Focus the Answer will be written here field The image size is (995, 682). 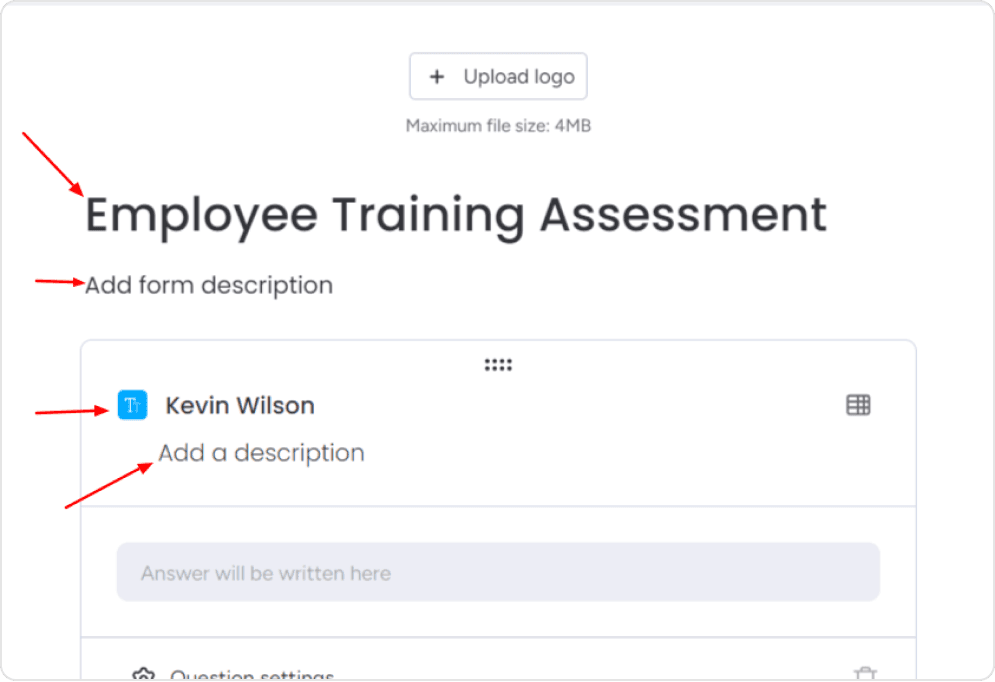point(498,572)
